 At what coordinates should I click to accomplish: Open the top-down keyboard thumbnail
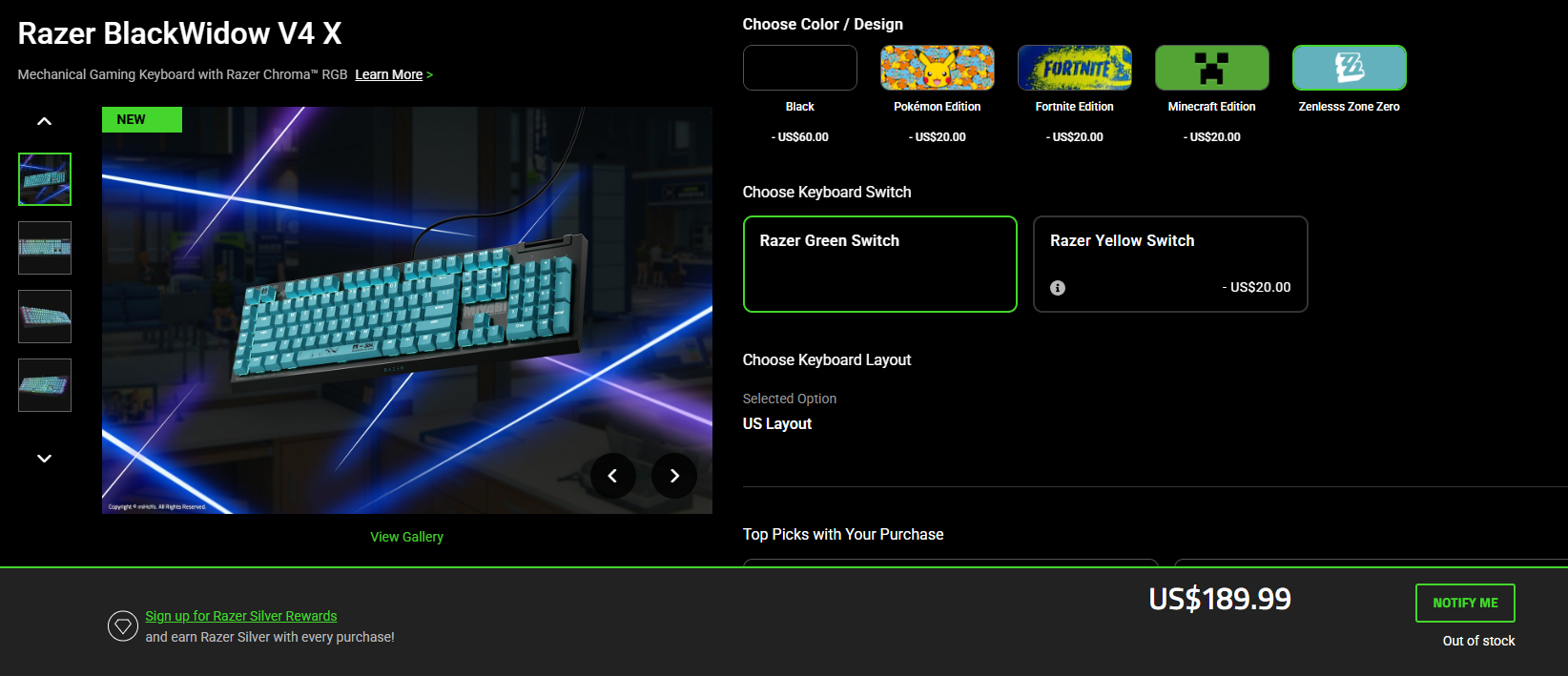45,248
